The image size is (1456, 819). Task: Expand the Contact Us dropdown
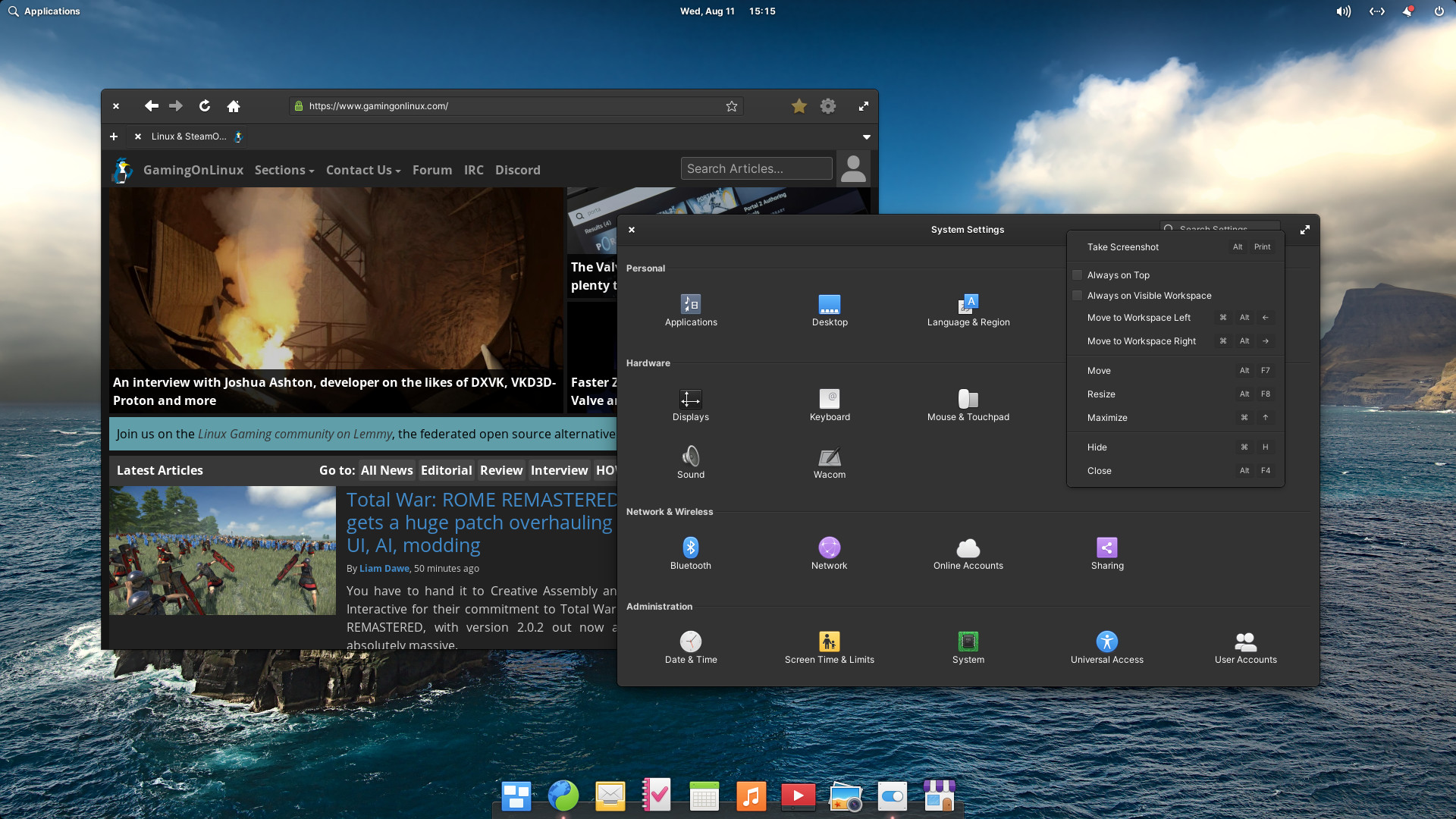[363, 170]
